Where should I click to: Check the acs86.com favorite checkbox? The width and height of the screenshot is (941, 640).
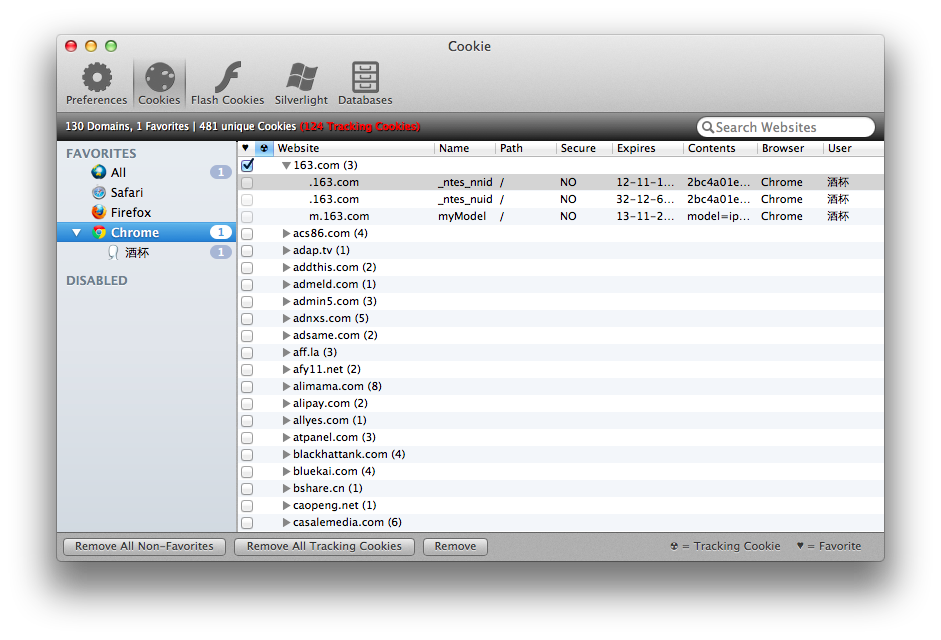click(247, 234)
